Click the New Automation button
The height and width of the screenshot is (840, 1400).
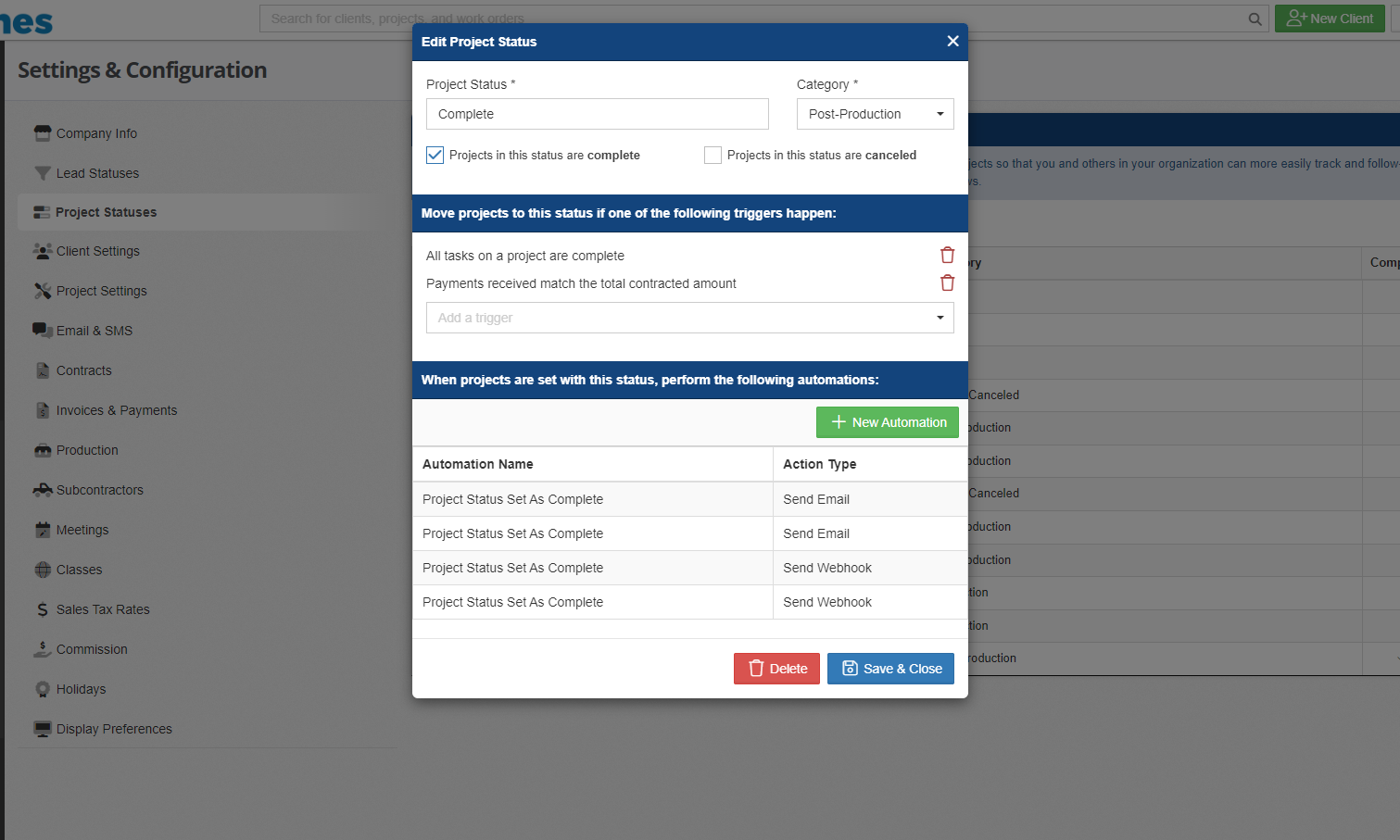[x=887, y=422]
